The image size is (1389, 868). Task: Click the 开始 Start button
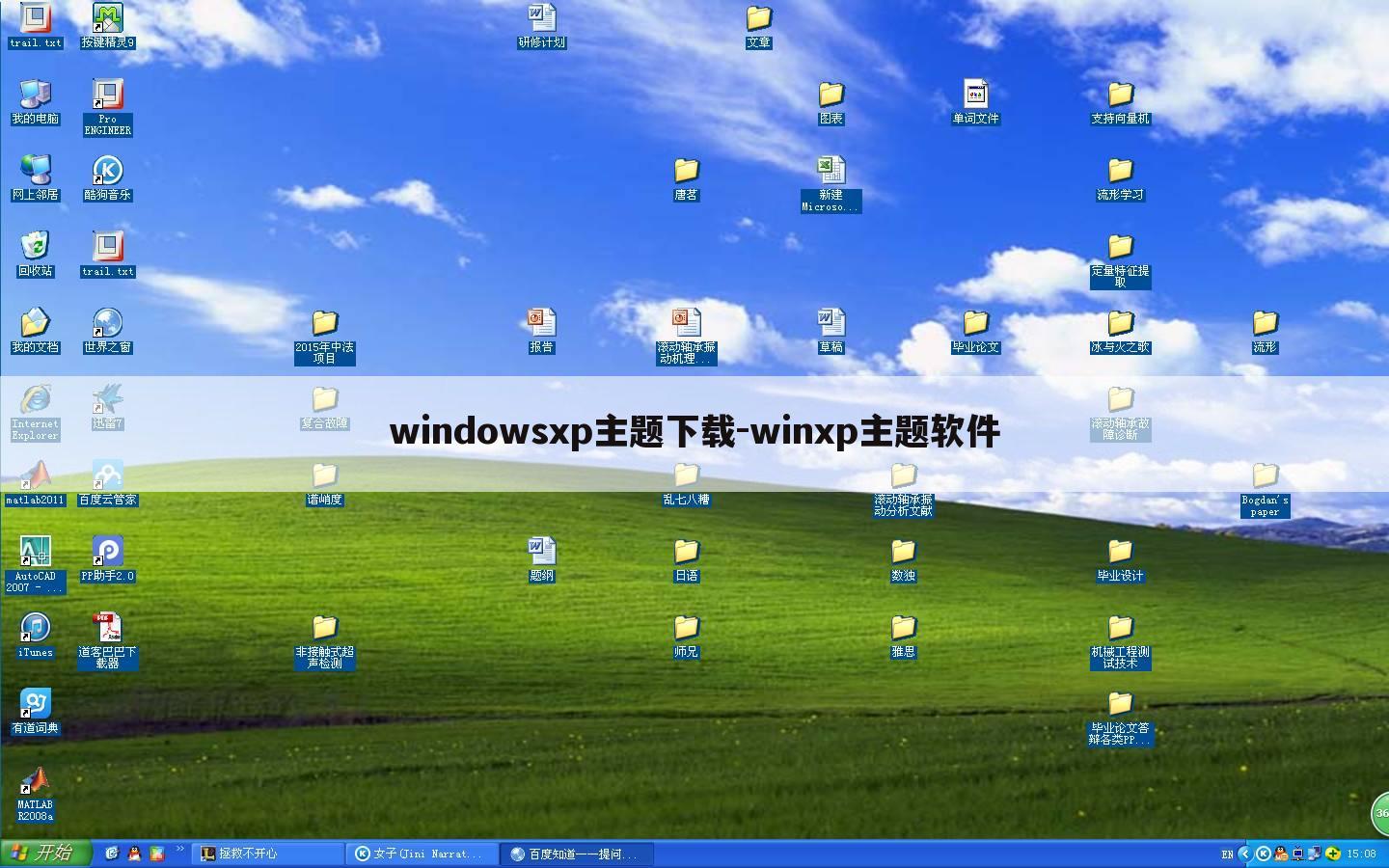(x=45, y=854)
